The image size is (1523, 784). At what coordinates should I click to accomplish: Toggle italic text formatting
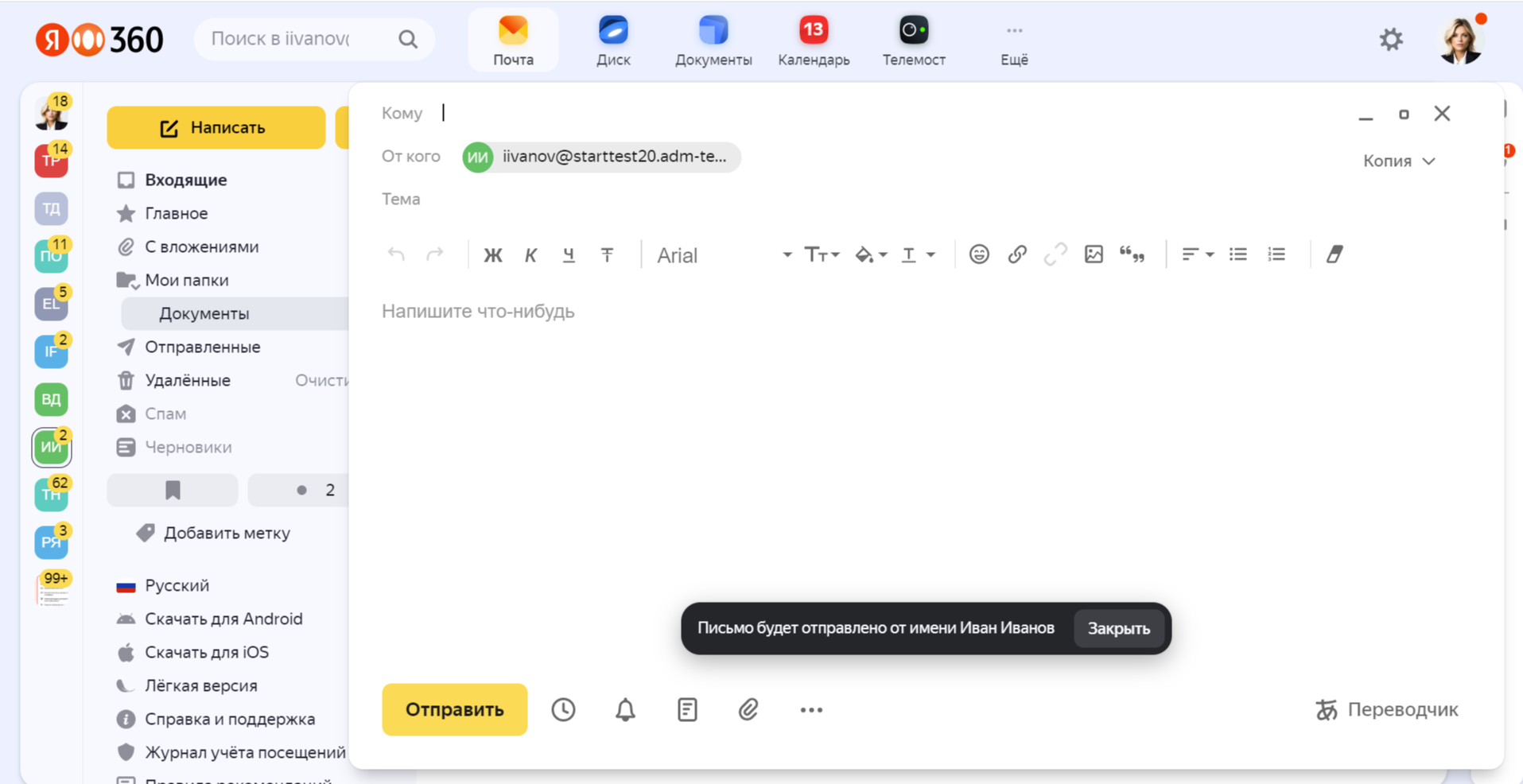pyautogui.click(x=530, y=255)
